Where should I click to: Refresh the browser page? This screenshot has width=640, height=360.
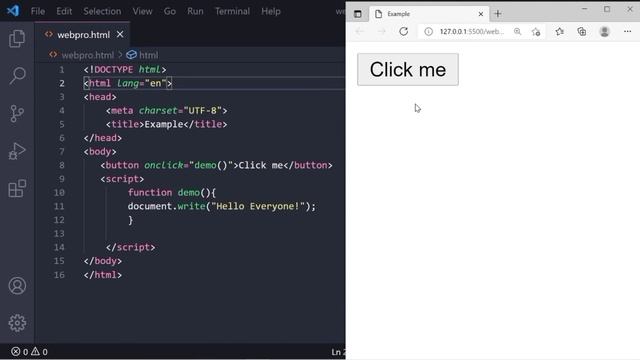pos(404,31)
